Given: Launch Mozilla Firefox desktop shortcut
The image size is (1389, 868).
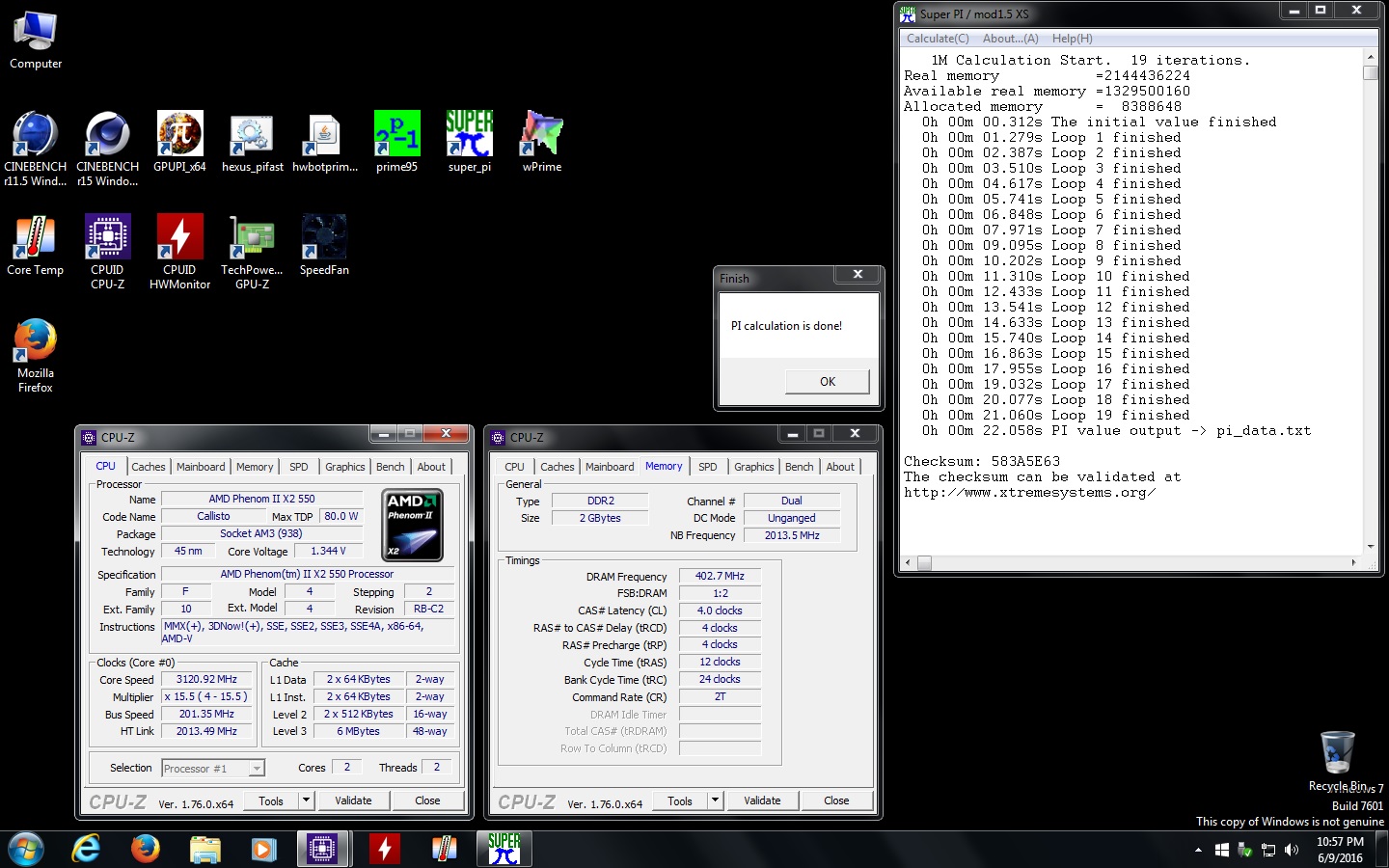Looking at the screenshot, I should pos(36,355).
